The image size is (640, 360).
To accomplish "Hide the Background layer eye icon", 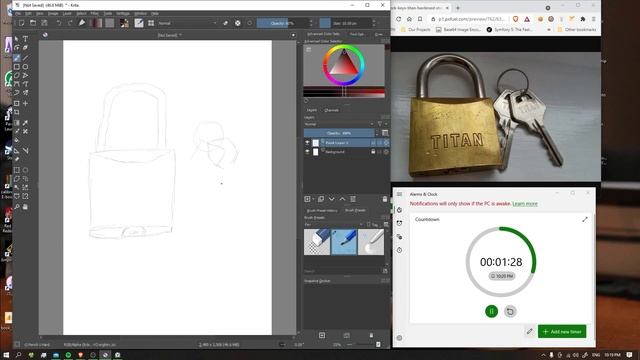I will (307, 151).
